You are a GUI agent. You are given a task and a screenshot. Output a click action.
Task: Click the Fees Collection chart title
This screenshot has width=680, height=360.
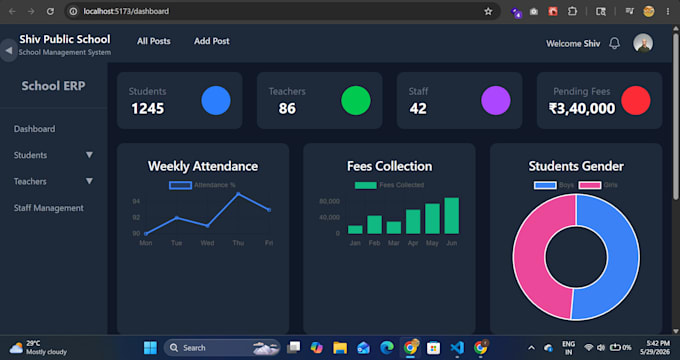[389, 166]
